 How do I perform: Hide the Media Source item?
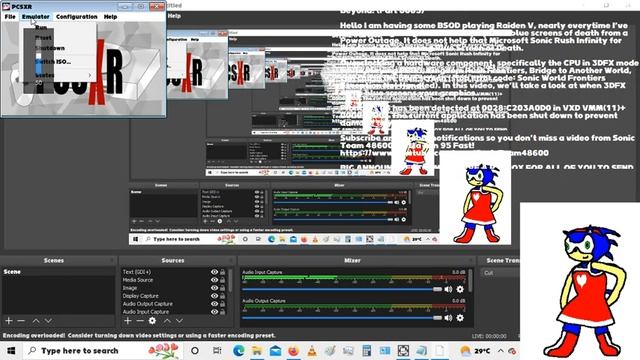pyautogui.click(x=214, y=280)
